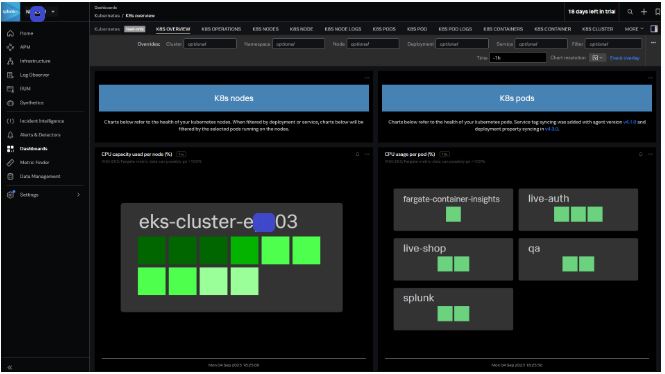Click the alert bell on CPU usage per pod chart
Image resolution: width=665 pixels, height=374 pixels.
[x=640, y=154]
